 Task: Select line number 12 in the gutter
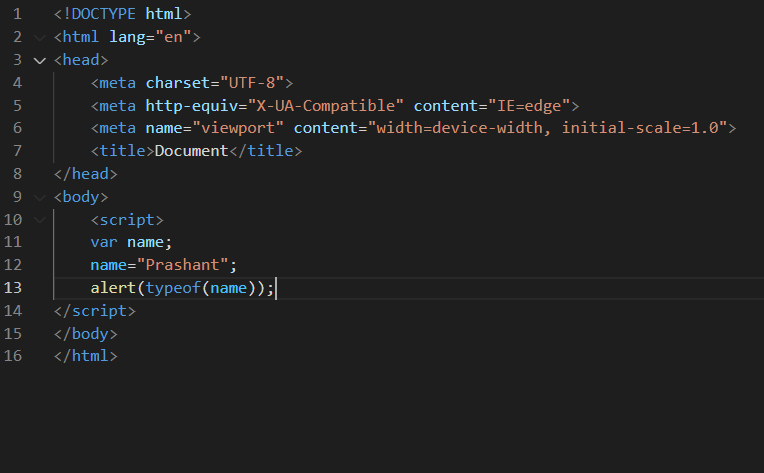click(x=13, y=265)
